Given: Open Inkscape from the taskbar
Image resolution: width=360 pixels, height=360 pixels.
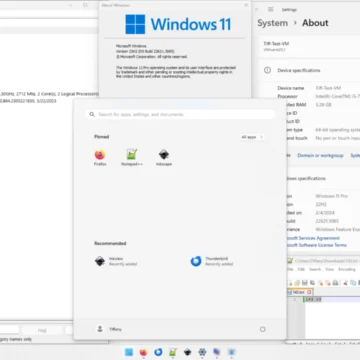Looking at the screenshot, I should point(187,352).
